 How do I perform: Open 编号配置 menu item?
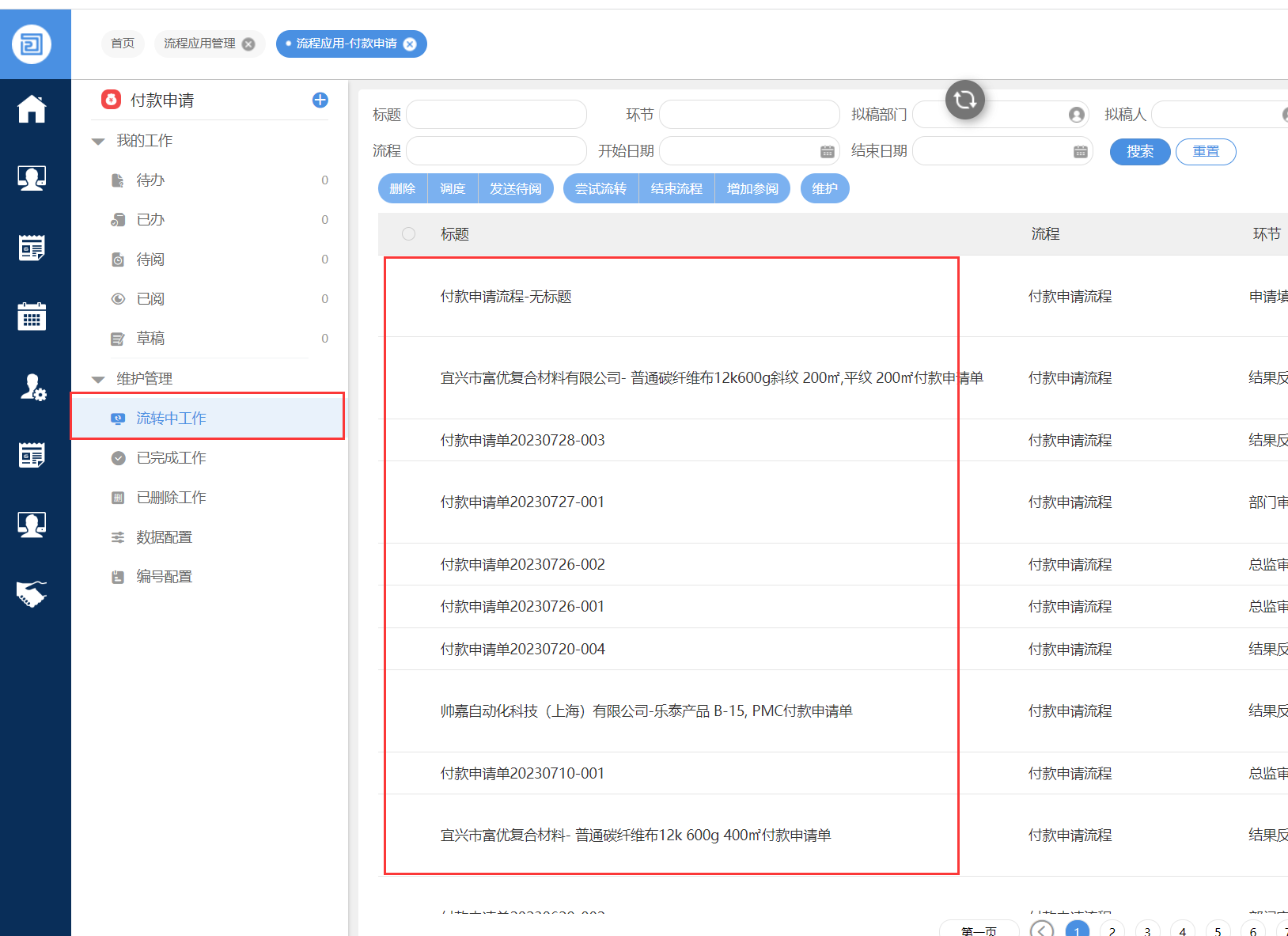164,577
